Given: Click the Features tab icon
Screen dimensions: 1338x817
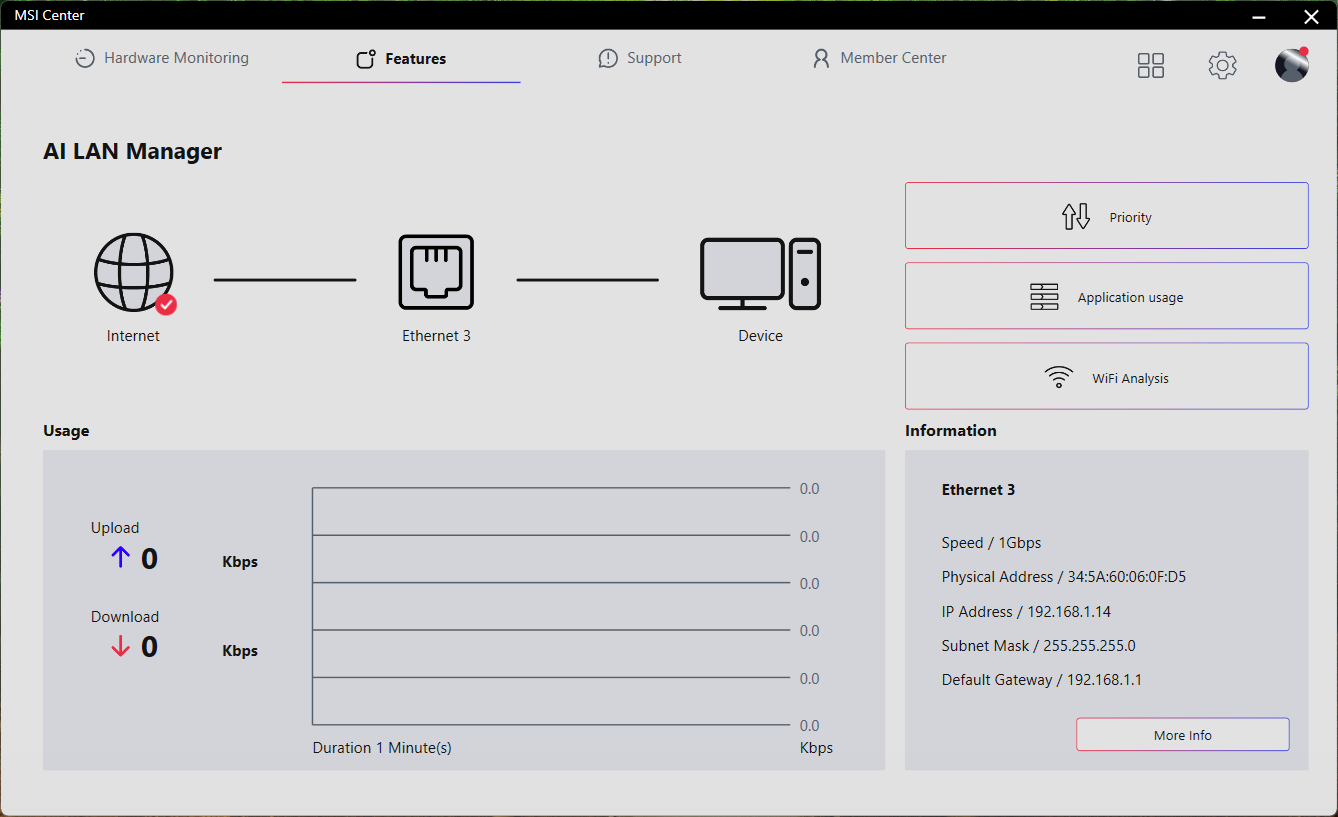Looking at the screenshot, I should (366, 59).
